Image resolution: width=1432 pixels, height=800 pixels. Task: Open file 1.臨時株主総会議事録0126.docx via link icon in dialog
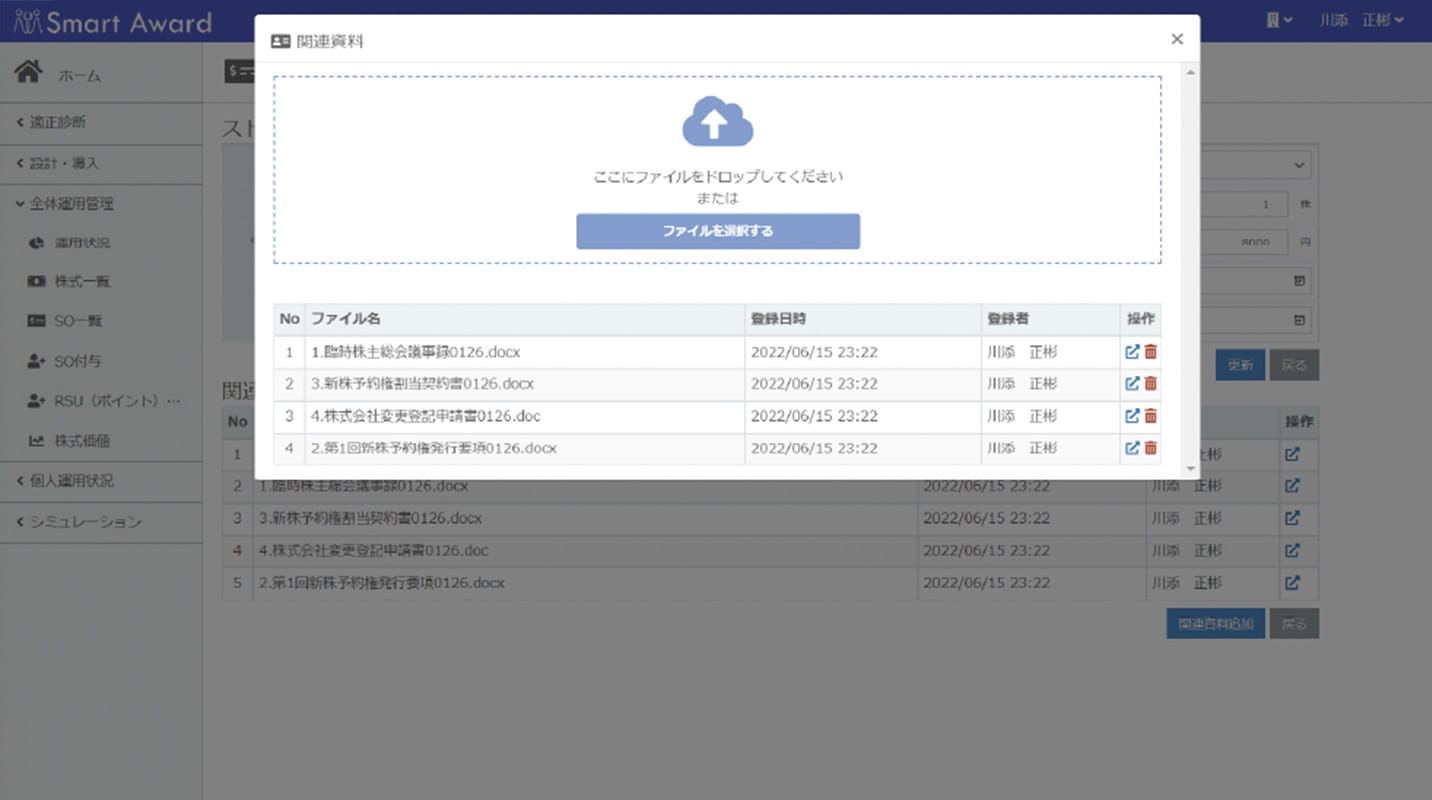(1132, 352)
